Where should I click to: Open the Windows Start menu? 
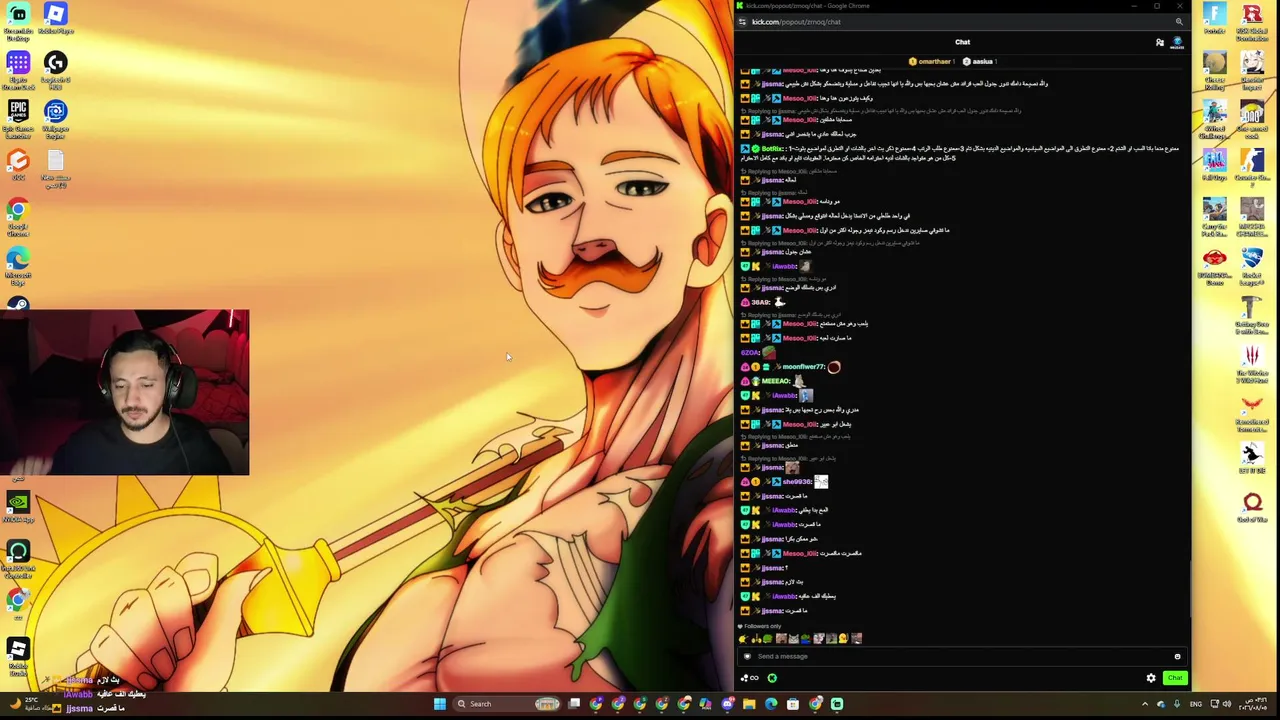pyautogui.click(x=439, y=704)
